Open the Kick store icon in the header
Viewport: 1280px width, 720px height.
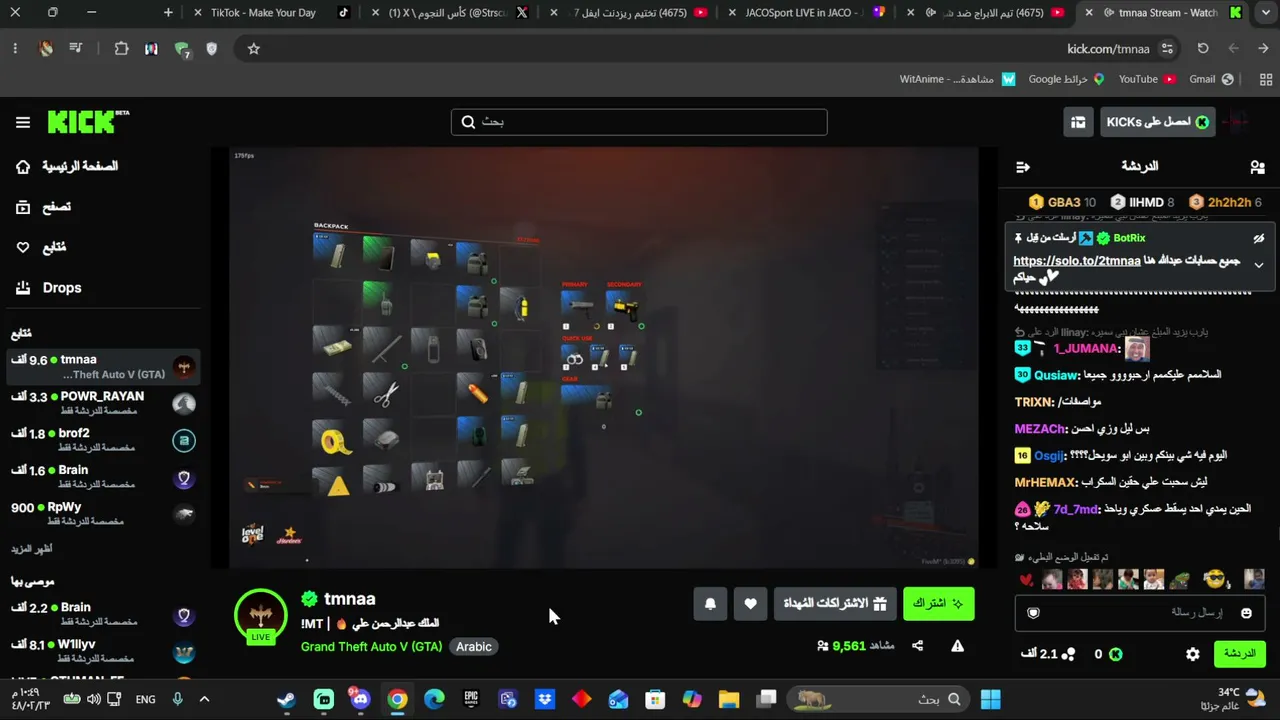coord(1078,122)
